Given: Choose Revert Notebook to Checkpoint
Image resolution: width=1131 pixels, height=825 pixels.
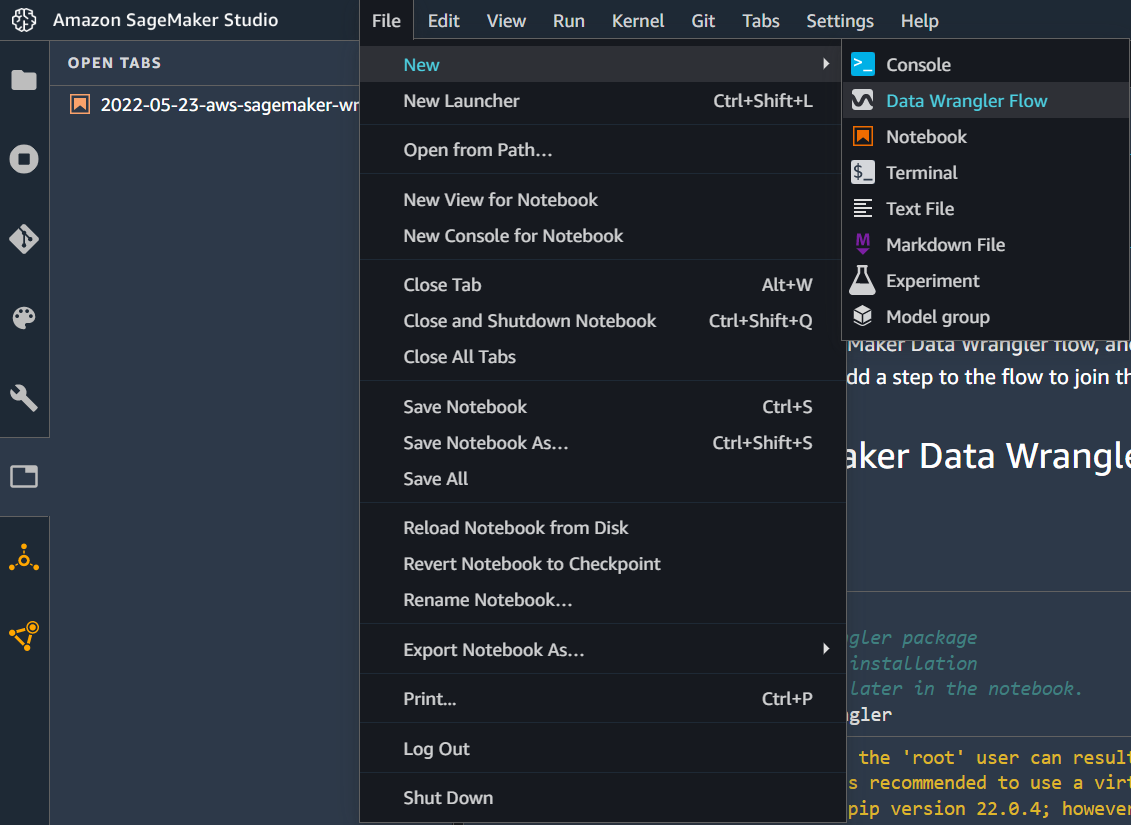Looking at the screenshot, I should [x=602, y=563].
